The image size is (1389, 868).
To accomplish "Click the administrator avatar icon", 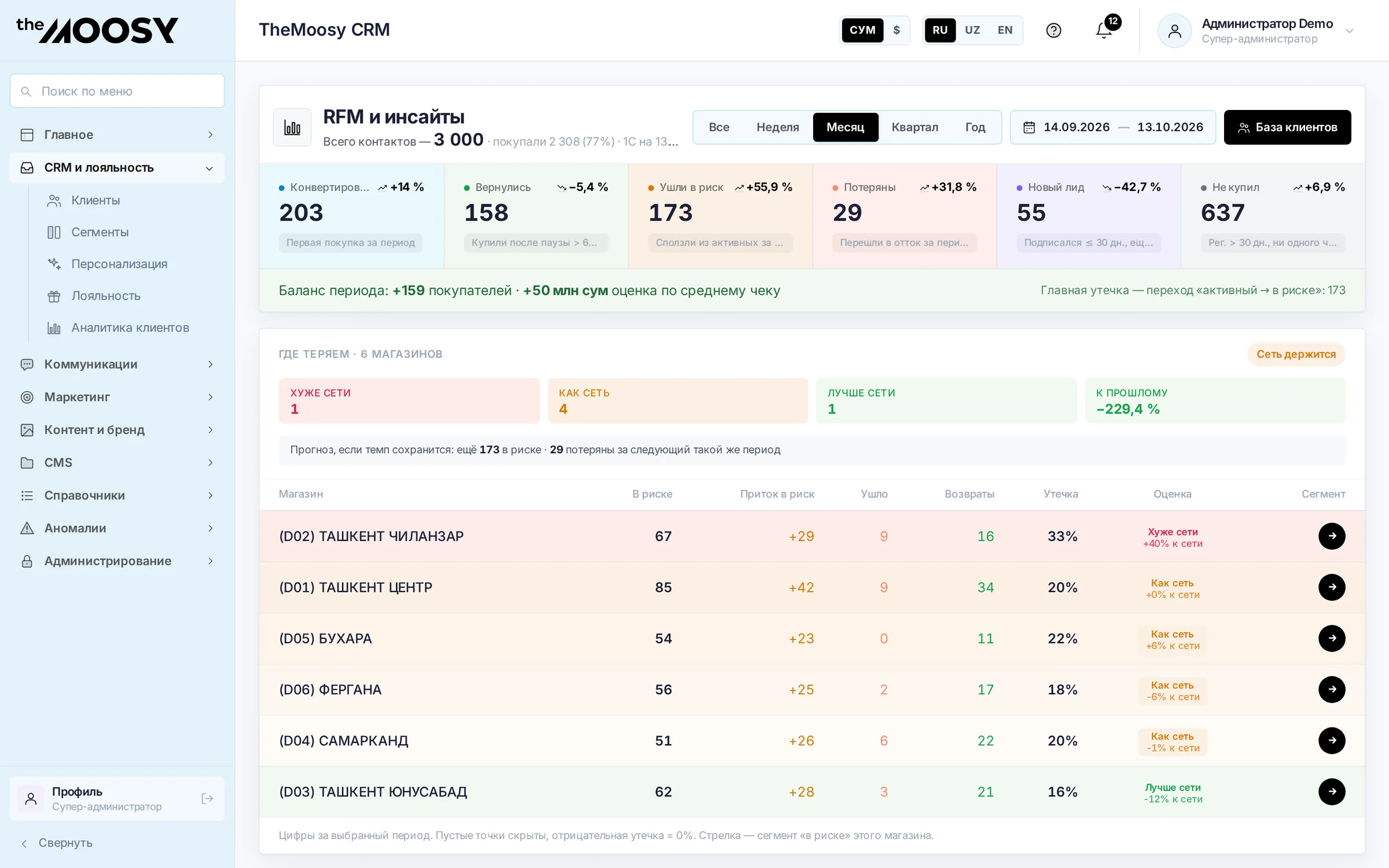I will click(x=1174, y=31).
